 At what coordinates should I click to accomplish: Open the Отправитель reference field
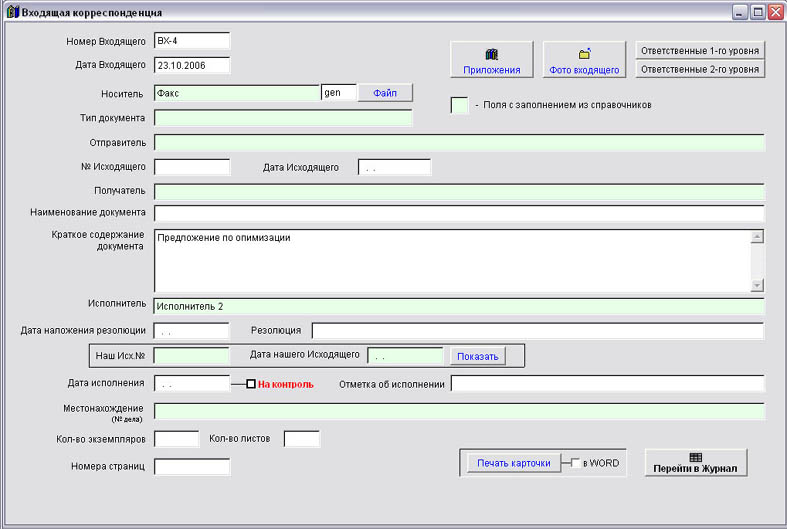click(x=459, y=143)
